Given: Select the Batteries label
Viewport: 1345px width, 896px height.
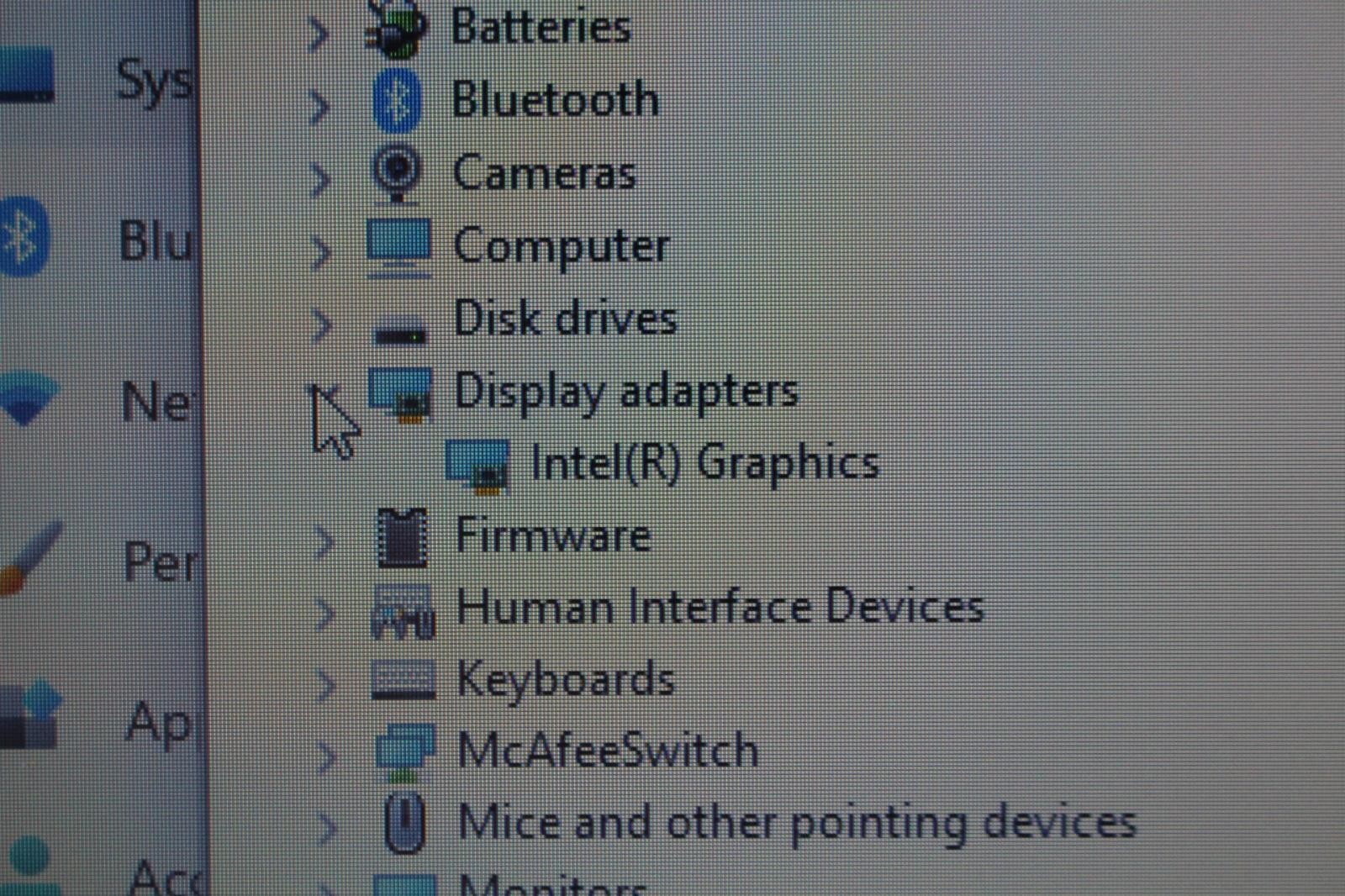Looking at the screenshot, I should (541, 26).
